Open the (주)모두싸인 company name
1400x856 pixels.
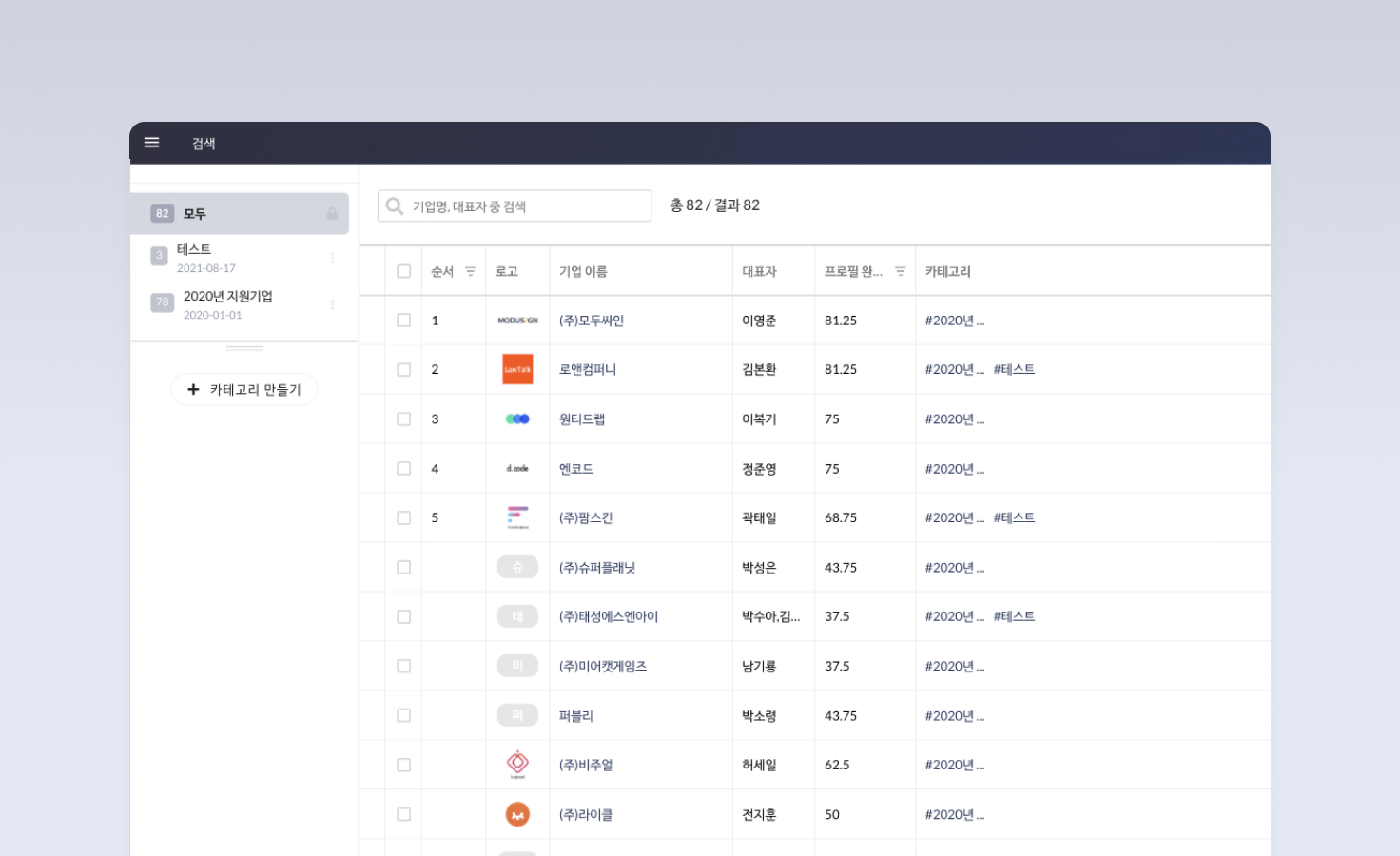[x=592, y=321]
